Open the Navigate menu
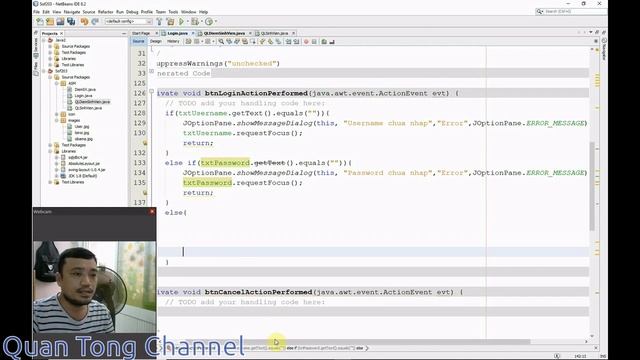 [72, 12]
